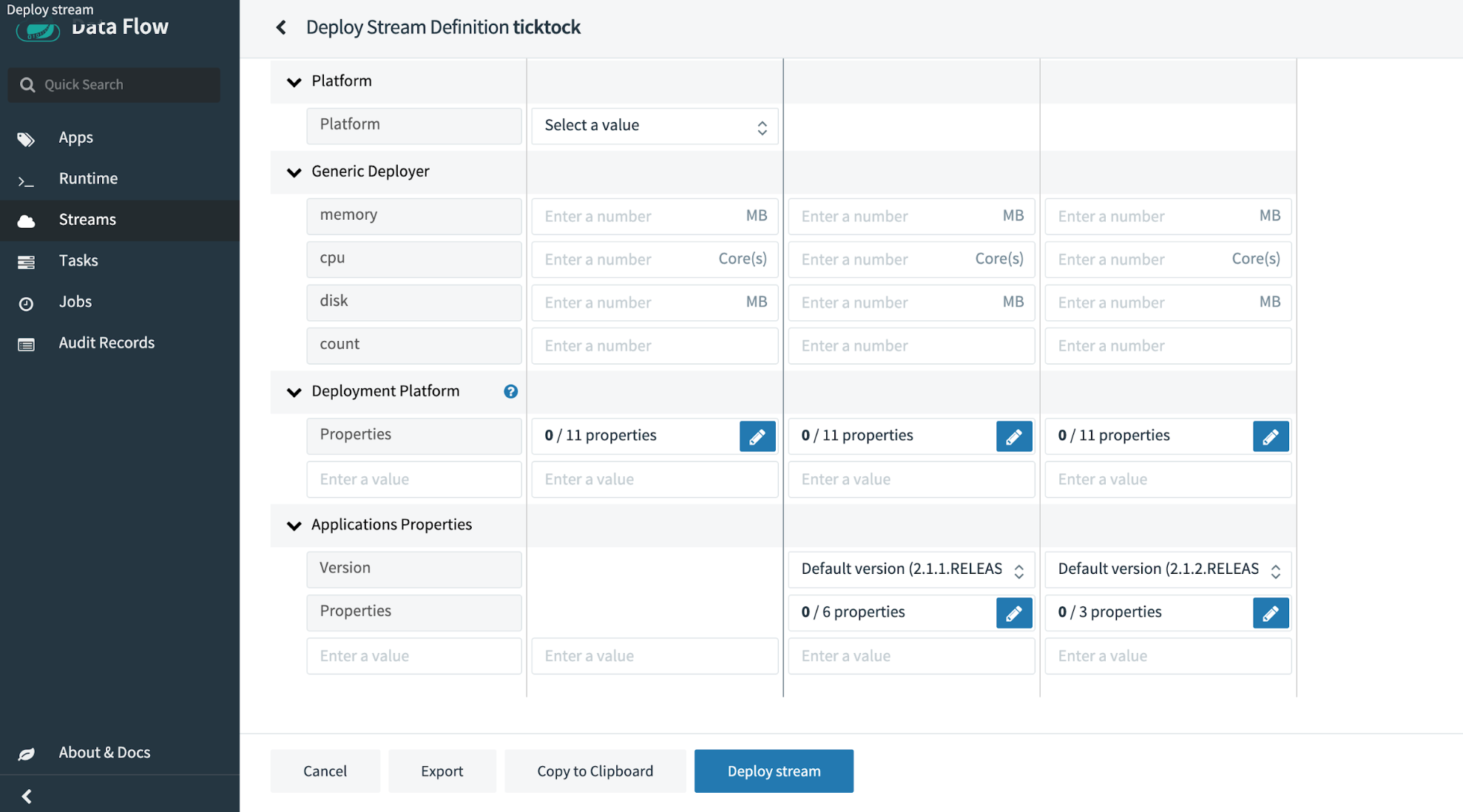
Task: Select the Apps menu item
Action: 76,137
